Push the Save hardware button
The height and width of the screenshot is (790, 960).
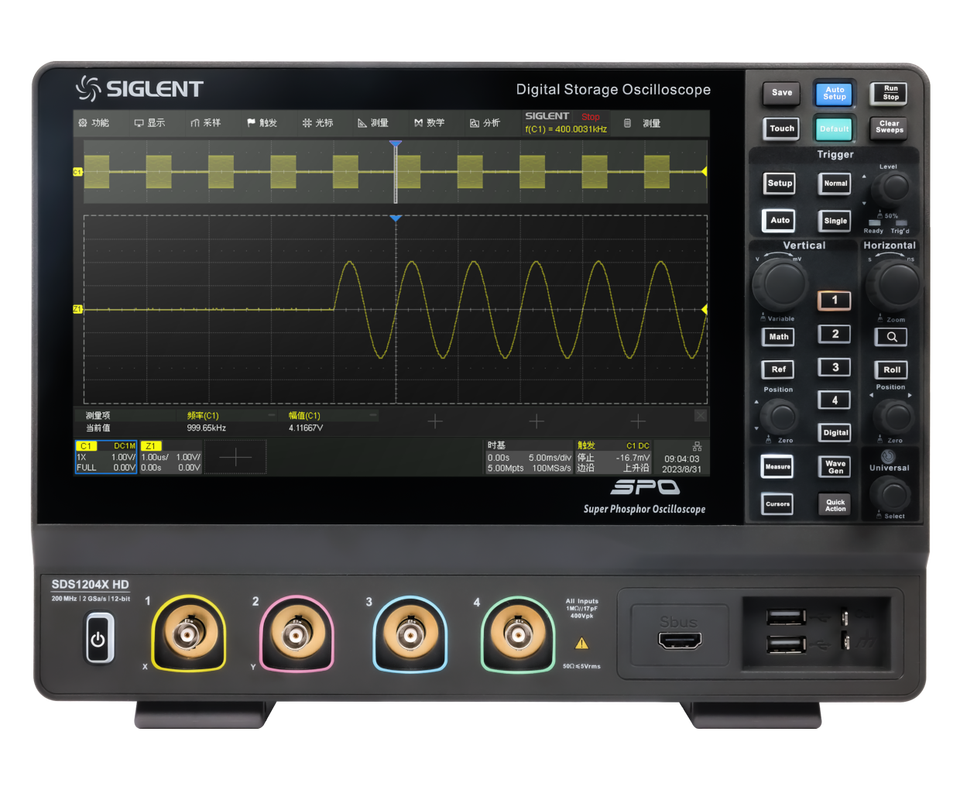pyautogui.click(x=781, y=93)
